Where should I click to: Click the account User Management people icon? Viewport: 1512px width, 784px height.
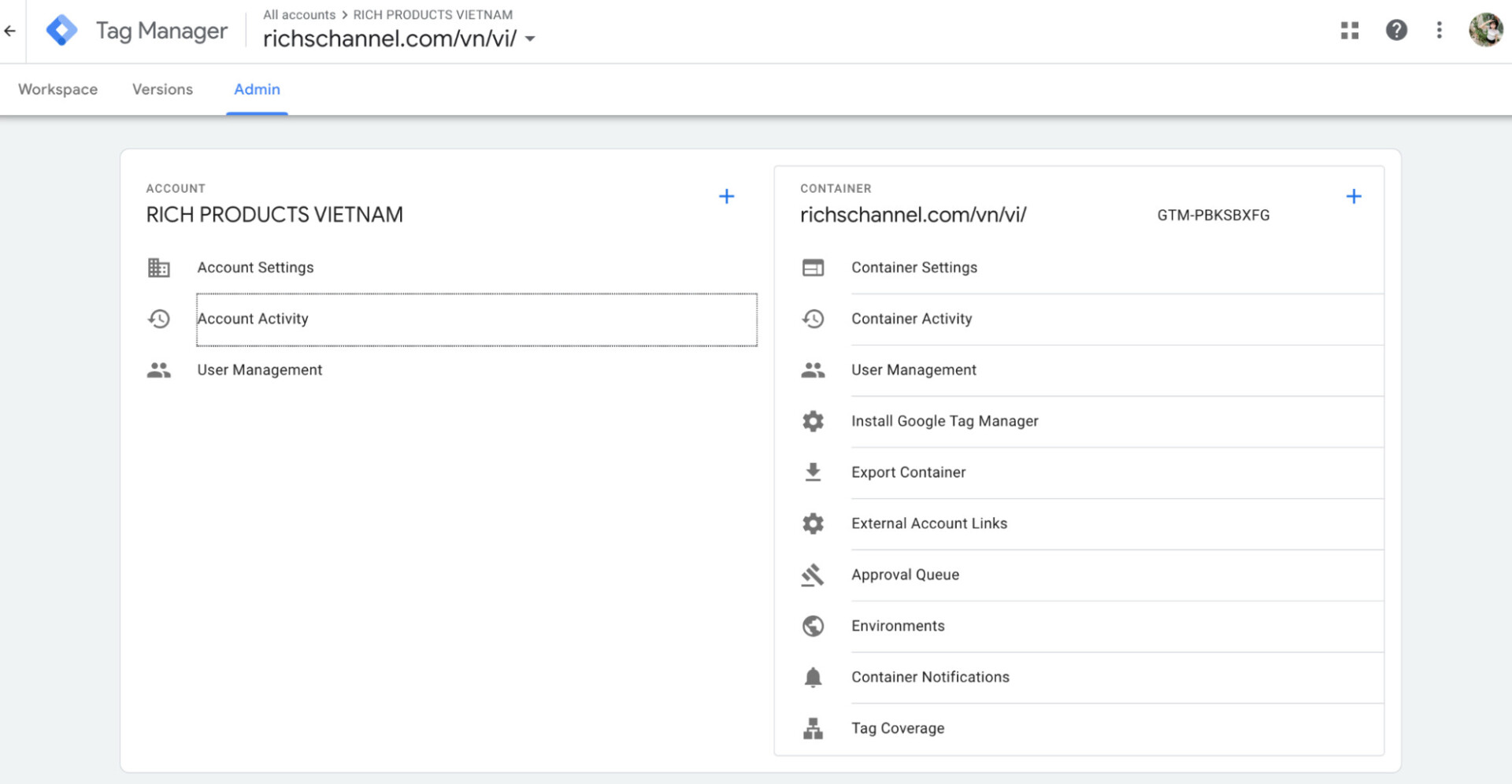[159, 370]
